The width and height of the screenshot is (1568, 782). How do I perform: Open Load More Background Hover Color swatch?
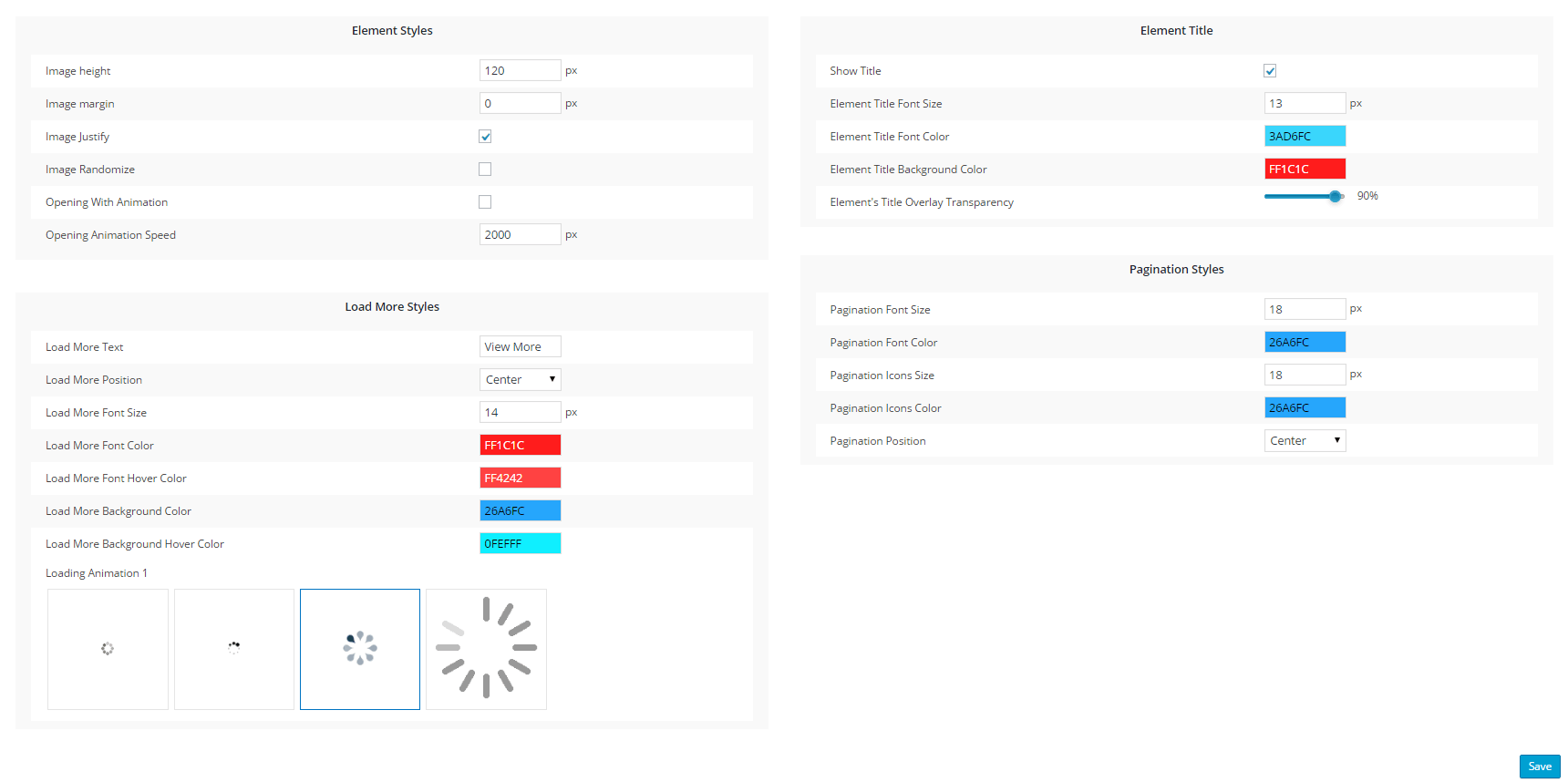[520, 544]
